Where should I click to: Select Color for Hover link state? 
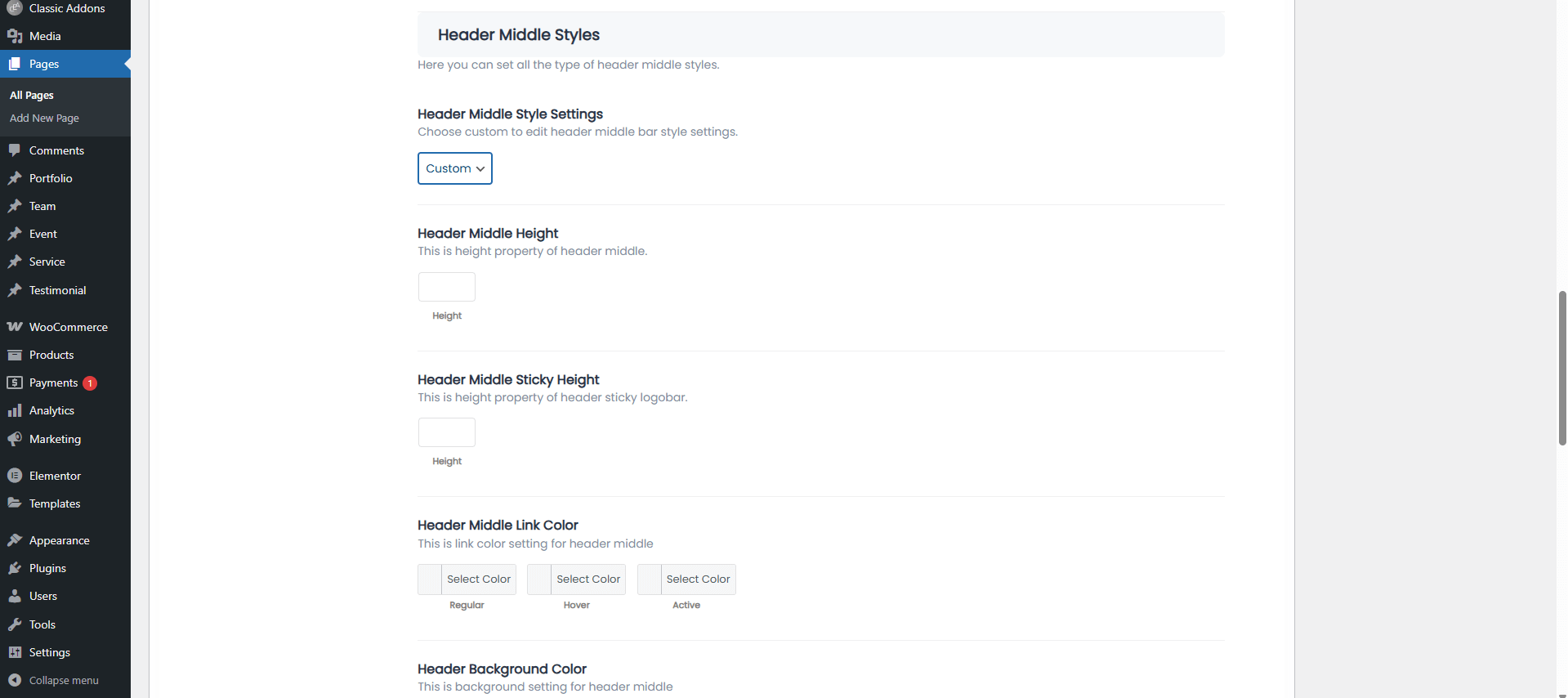pyautogui.click(x=587, y=579)
